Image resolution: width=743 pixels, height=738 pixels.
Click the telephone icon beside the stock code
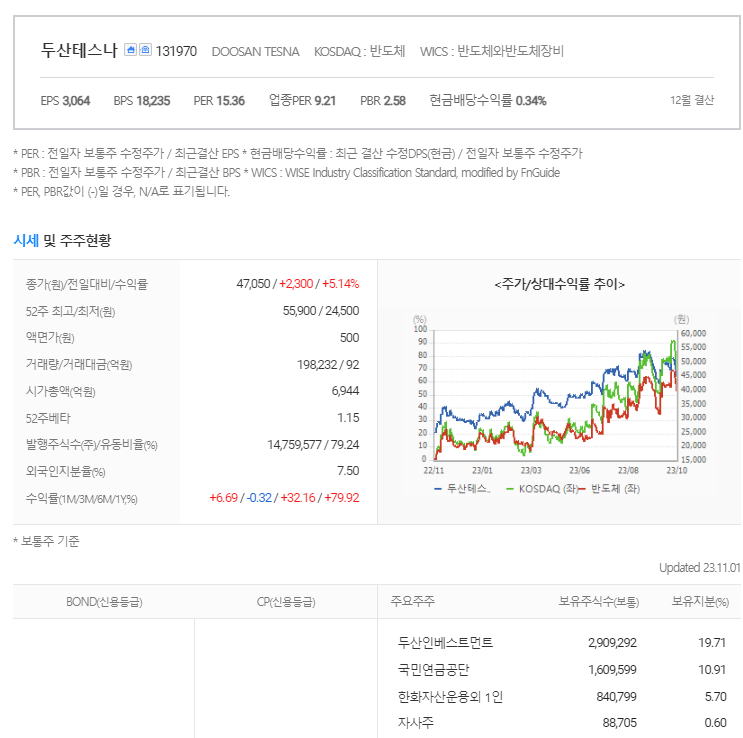pos(145,50)
